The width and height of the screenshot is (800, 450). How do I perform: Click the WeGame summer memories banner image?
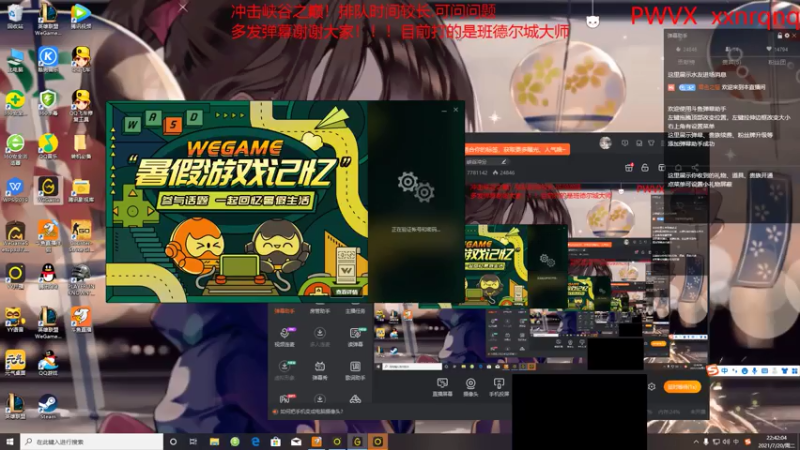click(237, 202)
